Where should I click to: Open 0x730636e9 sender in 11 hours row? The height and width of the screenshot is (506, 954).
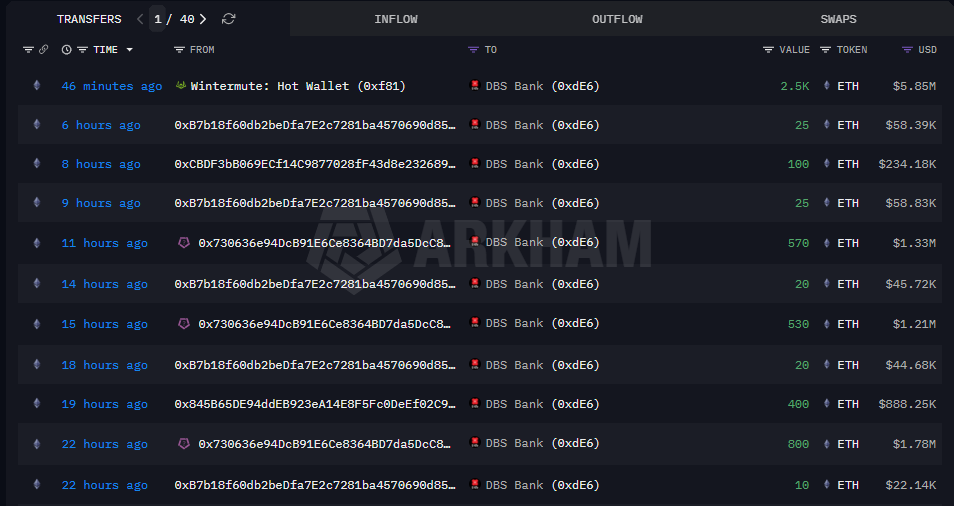pos(324,243)
